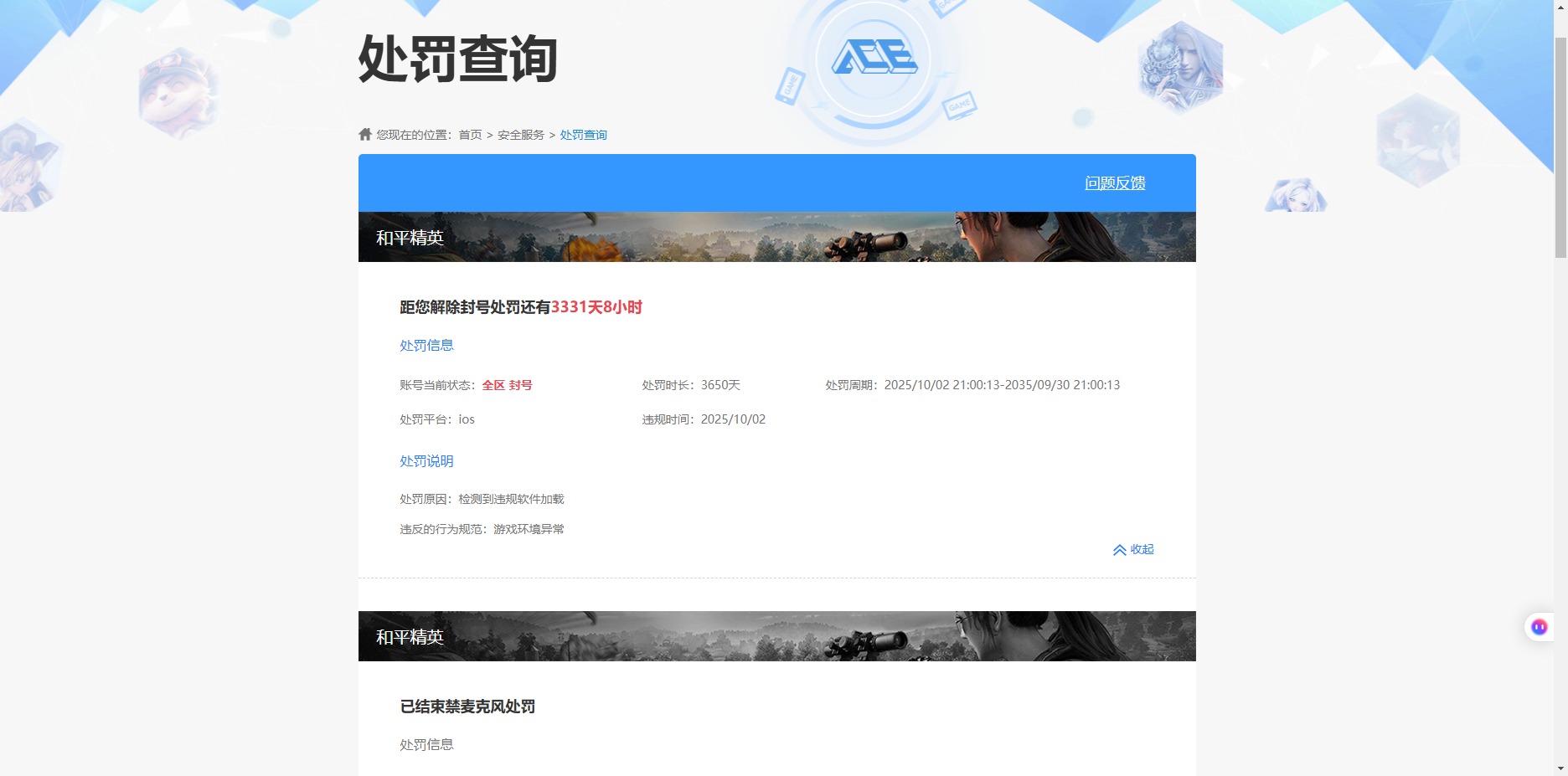Screen dimensions: 1568x776
Task: Click the Teemo character hexagon image
Action: (x=178, y=92)
